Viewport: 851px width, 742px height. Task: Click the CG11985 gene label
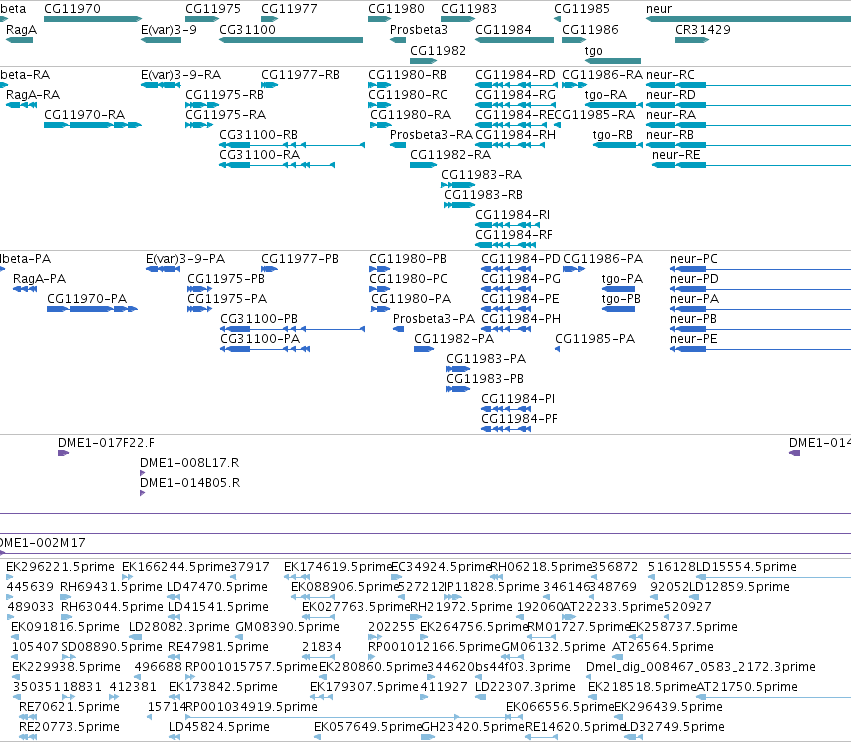(x=582, y=9)
